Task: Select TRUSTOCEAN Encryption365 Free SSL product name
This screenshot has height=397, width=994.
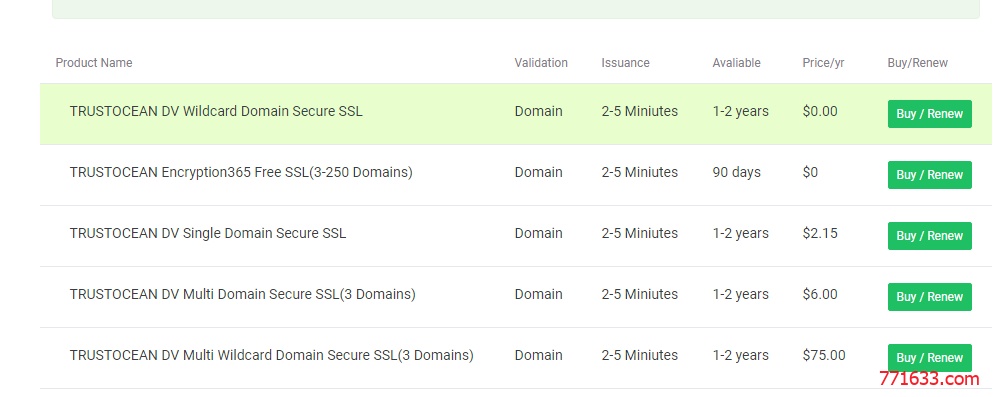Action: (x=241, y=172)
